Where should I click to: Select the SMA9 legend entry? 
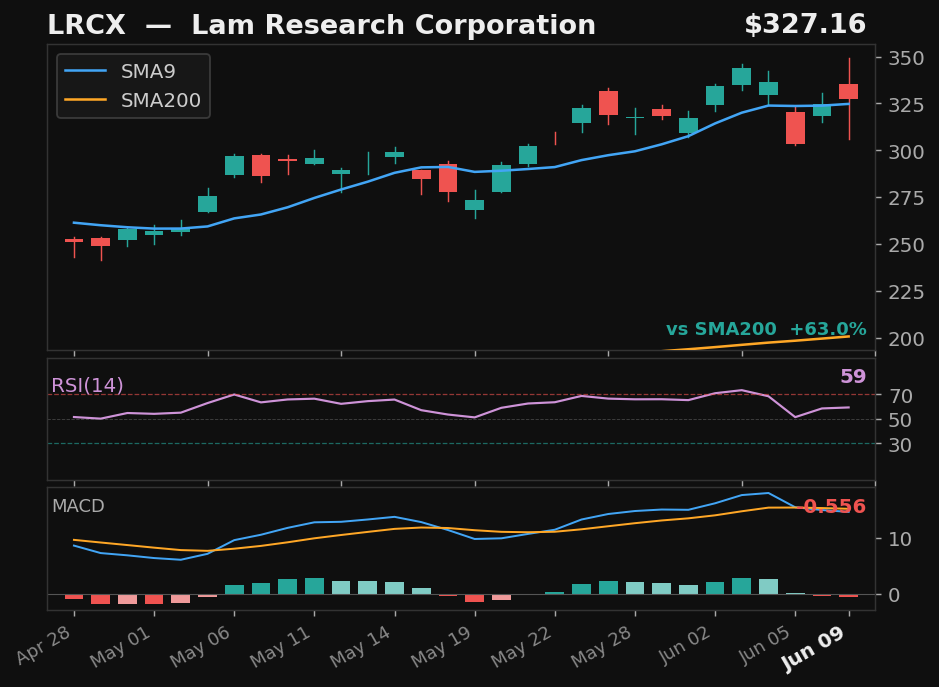point(120,71)
